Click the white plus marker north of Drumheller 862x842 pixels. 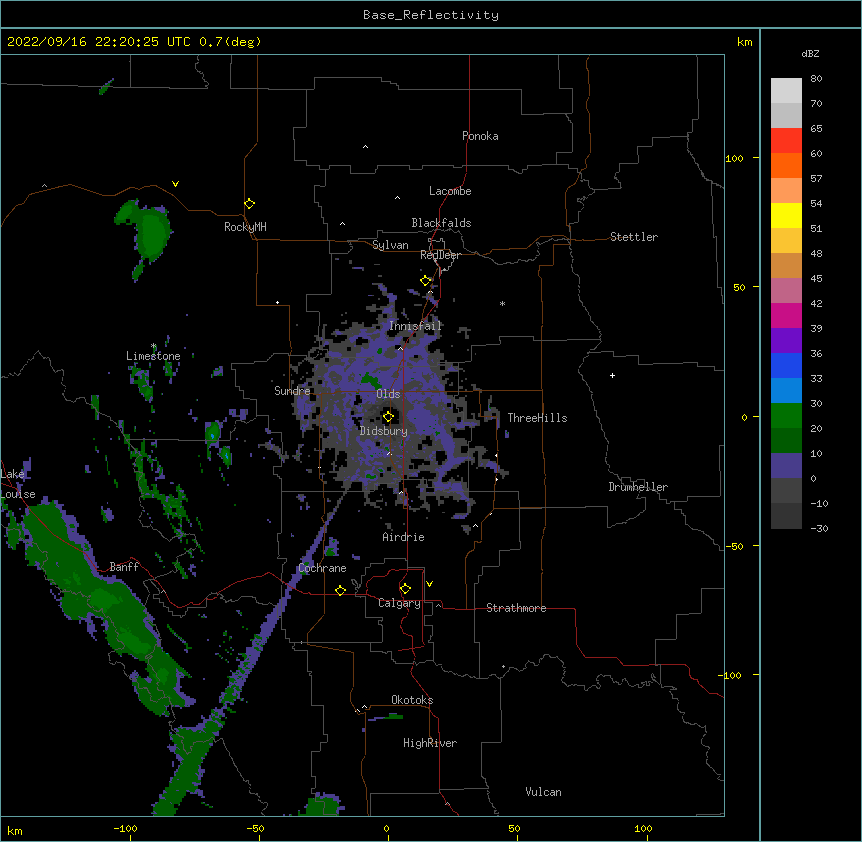click(x=612, y=375)
